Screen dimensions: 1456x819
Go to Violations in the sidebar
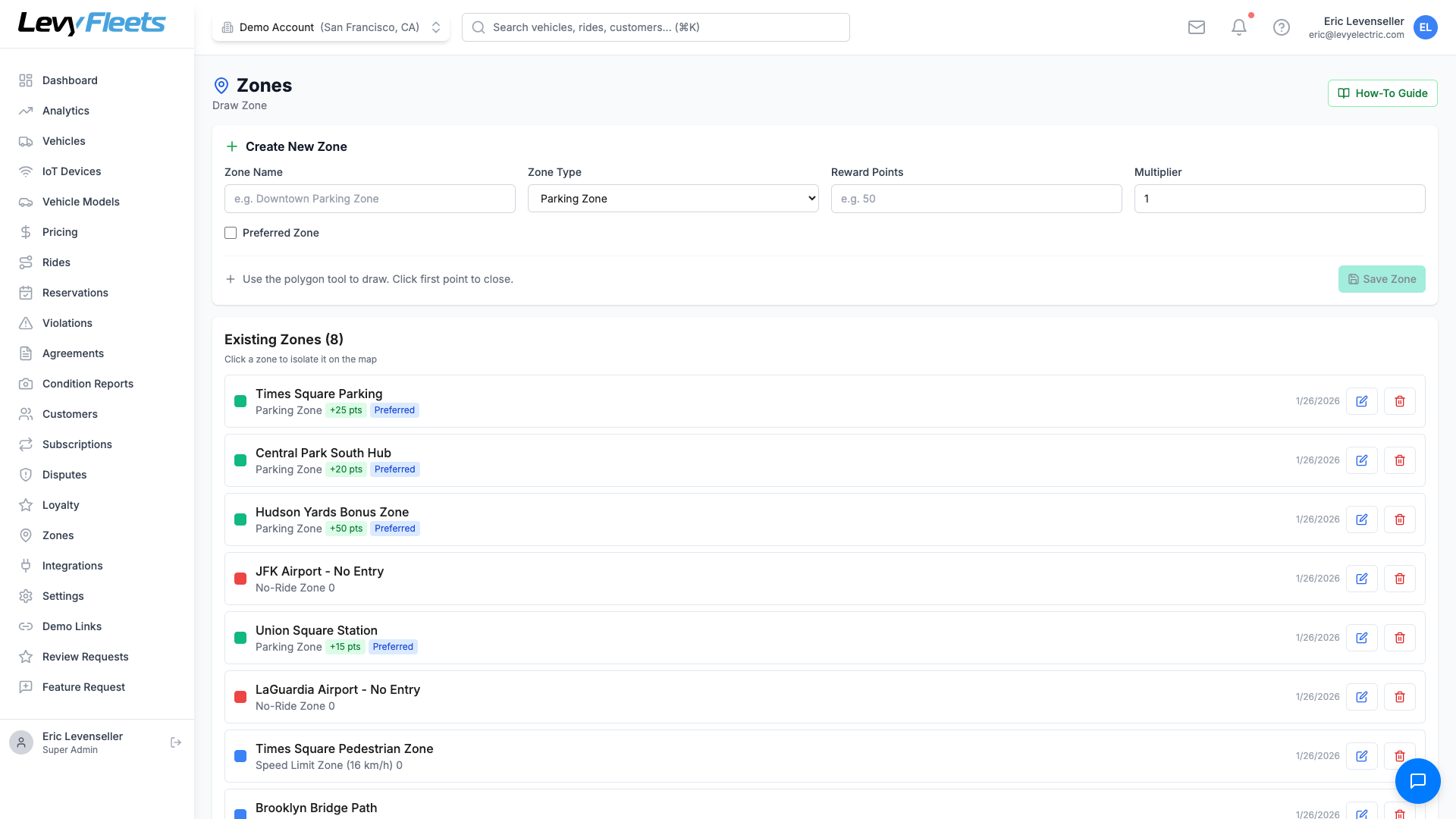(67, 323)
